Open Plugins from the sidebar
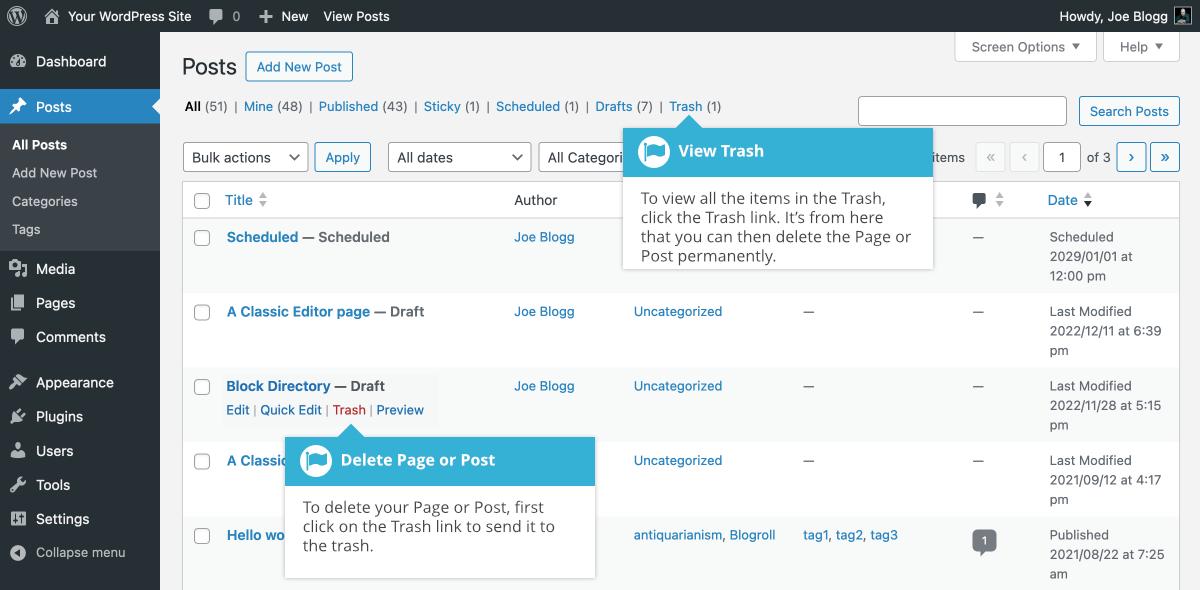This screenshot has height=590, width=1200. 59,417
